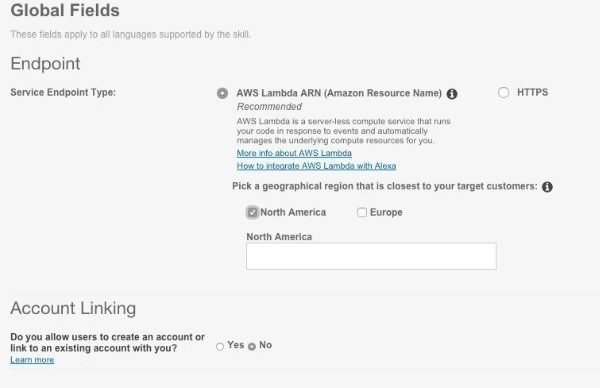Click the Endpoint section heading
This screenshot has height=388, width=600.
pyautogui.click(x=45, y=64)
